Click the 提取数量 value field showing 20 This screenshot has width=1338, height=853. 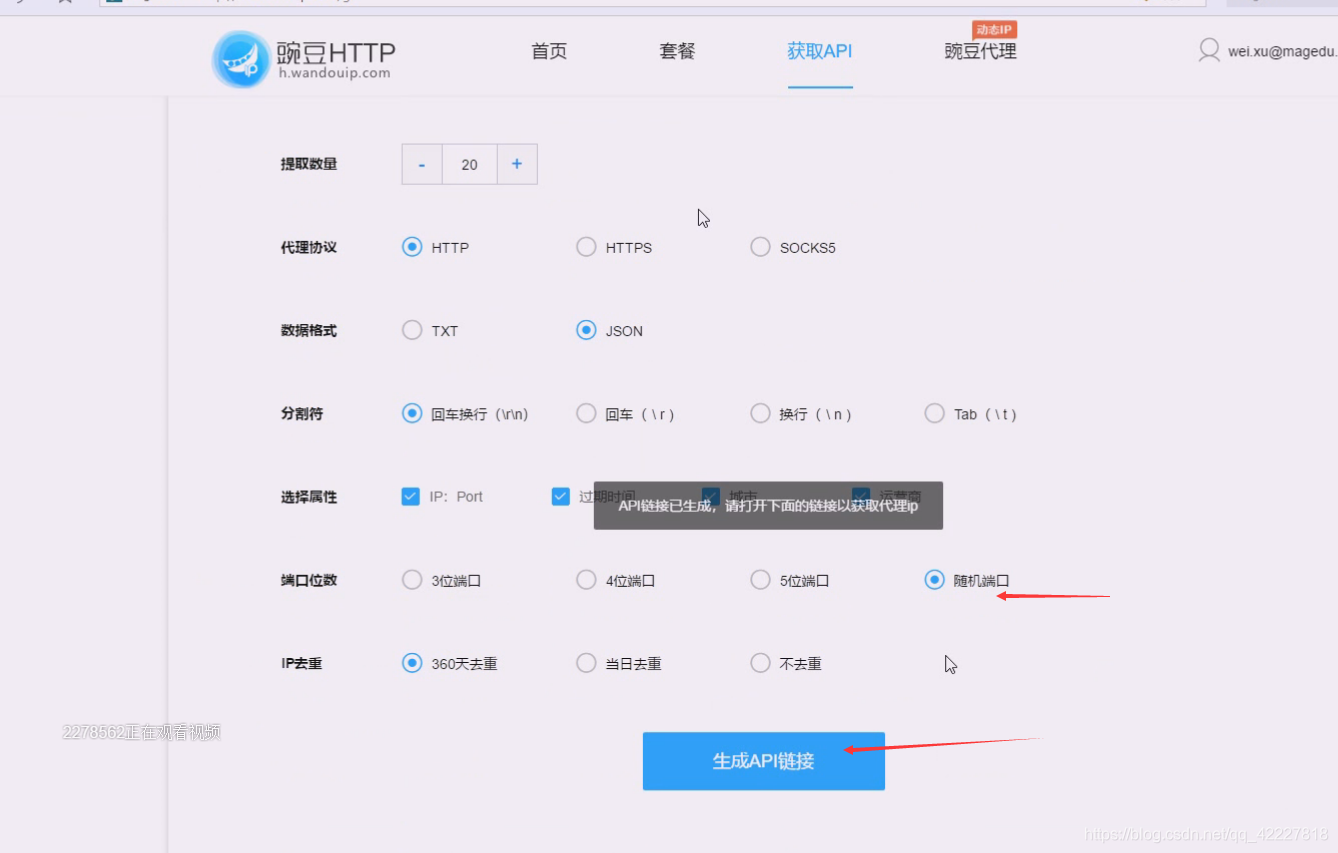469,164
